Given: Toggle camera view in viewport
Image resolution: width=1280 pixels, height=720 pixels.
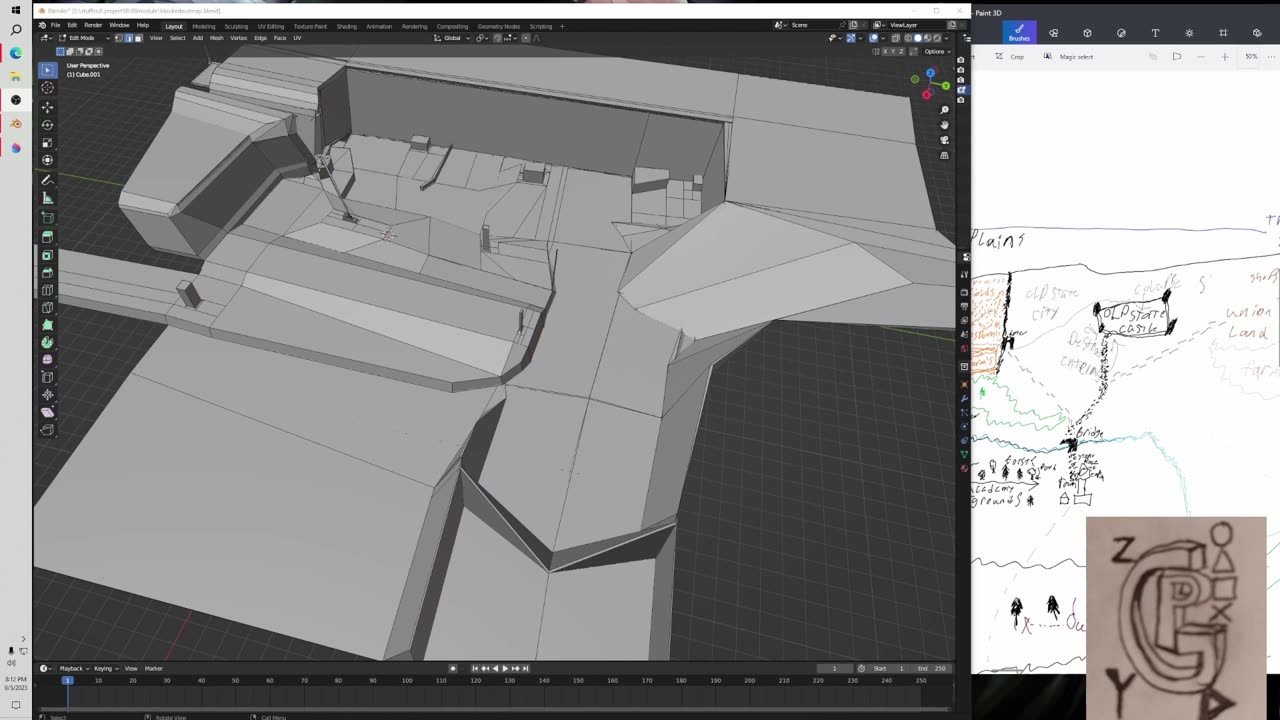Looking at the screenshot, I should point(944,140).
